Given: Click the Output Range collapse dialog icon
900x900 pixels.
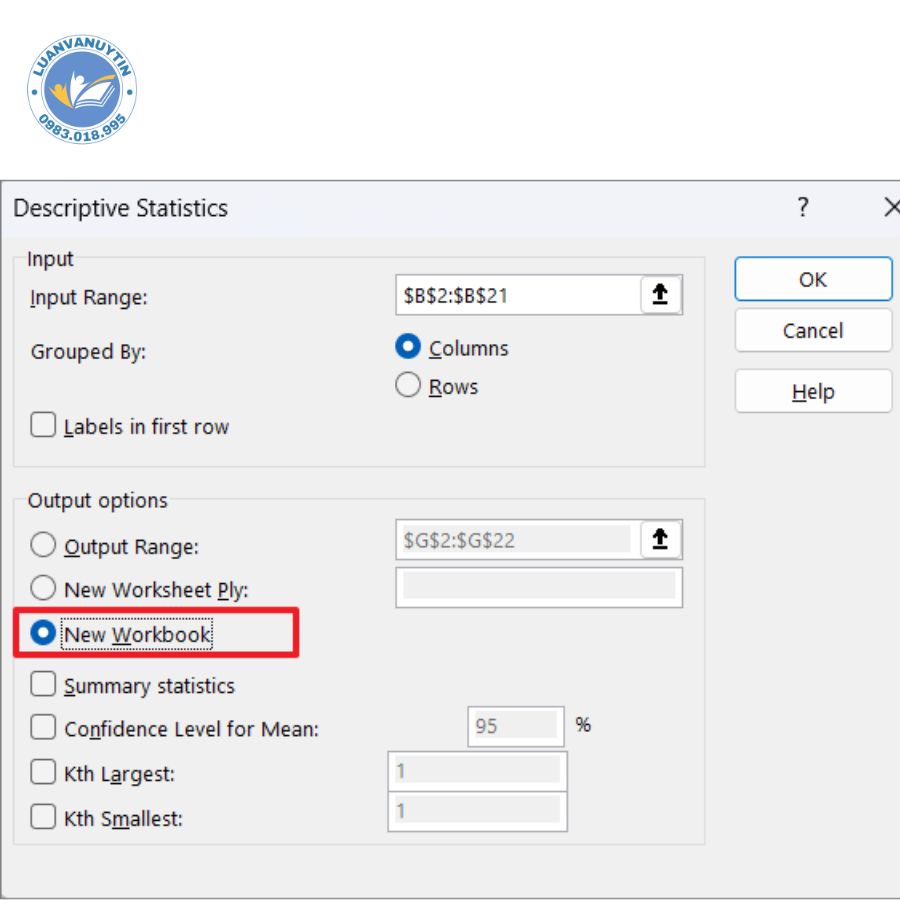Looking at the screenshot, I should 660,540.
